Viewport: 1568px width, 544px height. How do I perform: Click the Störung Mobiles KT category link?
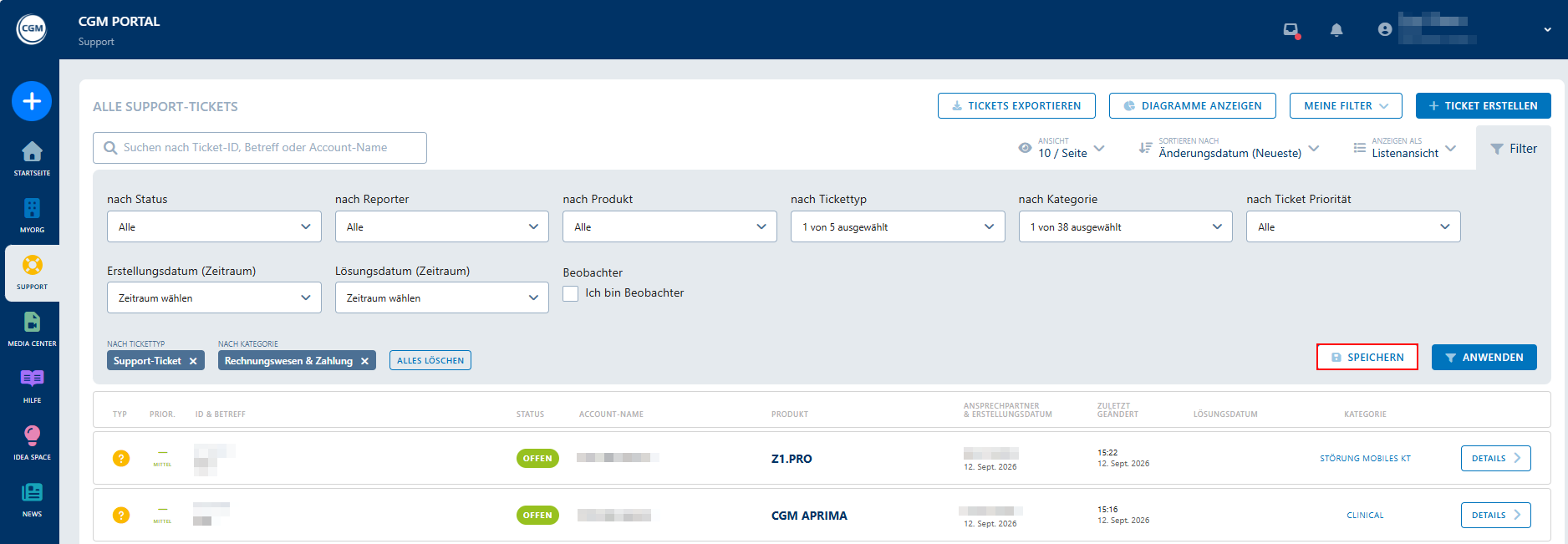[1365, 459]
